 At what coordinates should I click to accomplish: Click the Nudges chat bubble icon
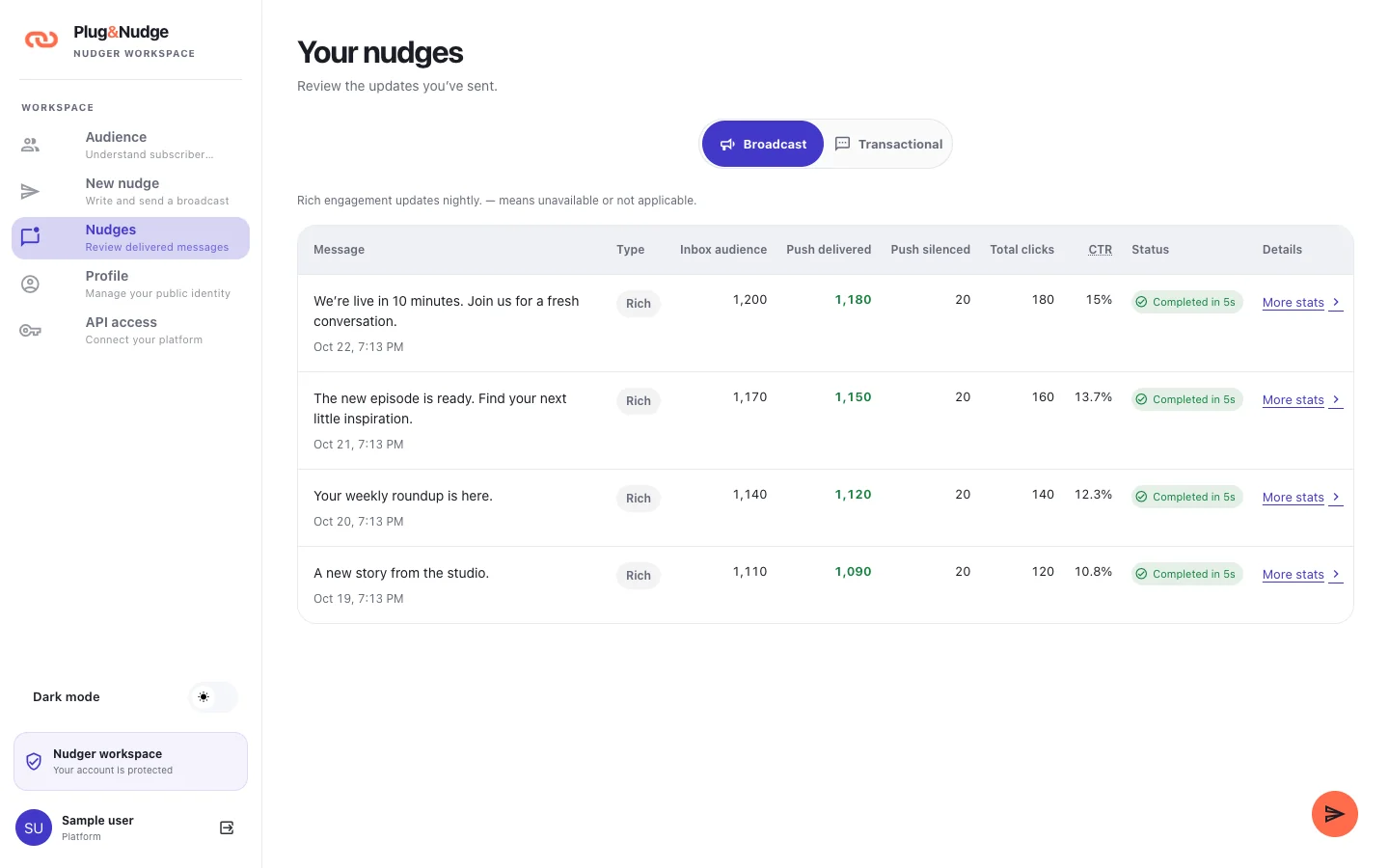(x=31, y=237)
